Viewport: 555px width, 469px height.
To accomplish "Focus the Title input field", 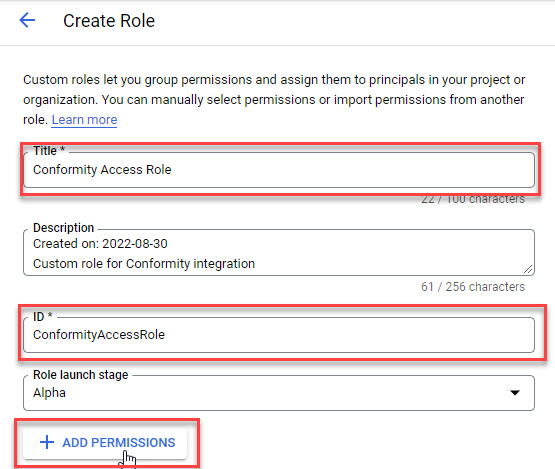I will coord(279,170).
